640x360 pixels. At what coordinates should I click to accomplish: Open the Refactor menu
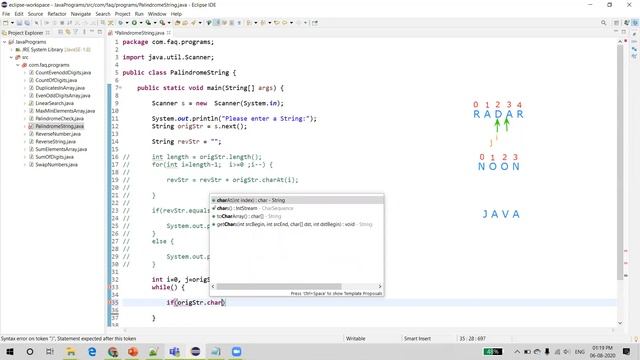tap(57, 14)
